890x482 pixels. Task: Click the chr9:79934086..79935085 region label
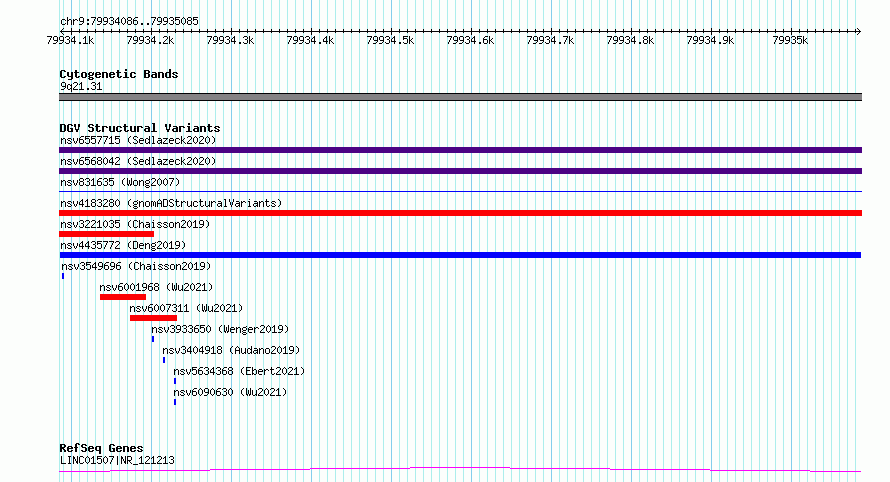coord(129,22)
